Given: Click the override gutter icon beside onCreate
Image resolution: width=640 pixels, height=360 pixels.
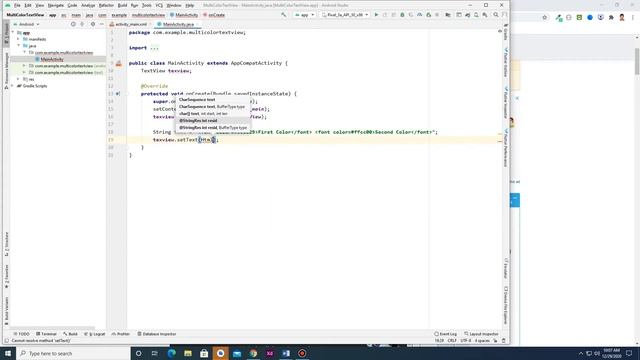Looking at the screenshot, I should [x=118, y=93].
